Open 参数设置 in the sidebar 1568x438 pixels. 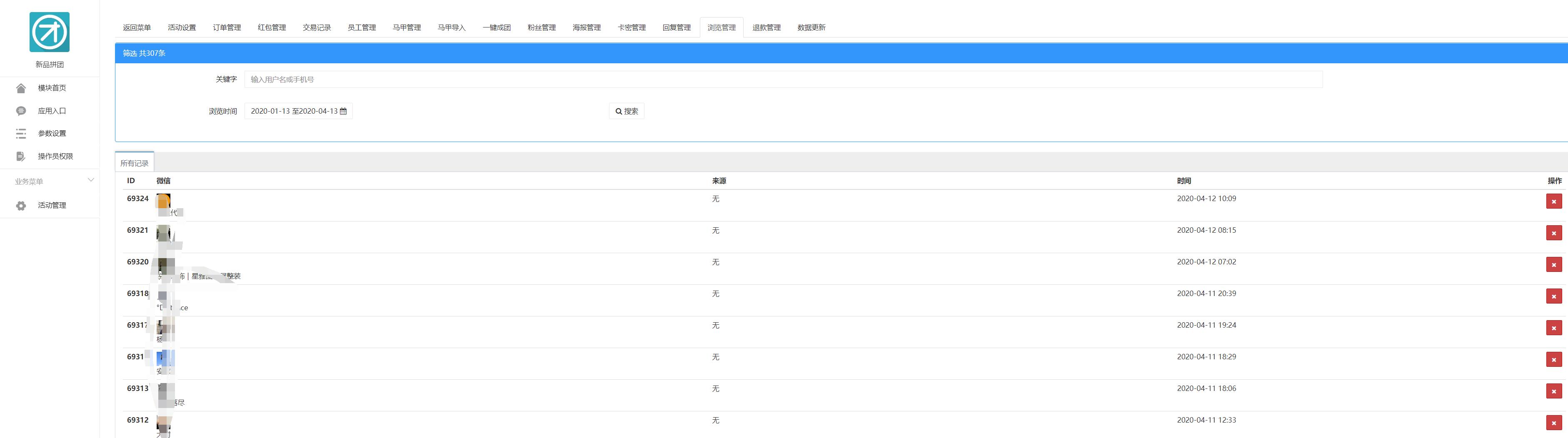[52, 133]
